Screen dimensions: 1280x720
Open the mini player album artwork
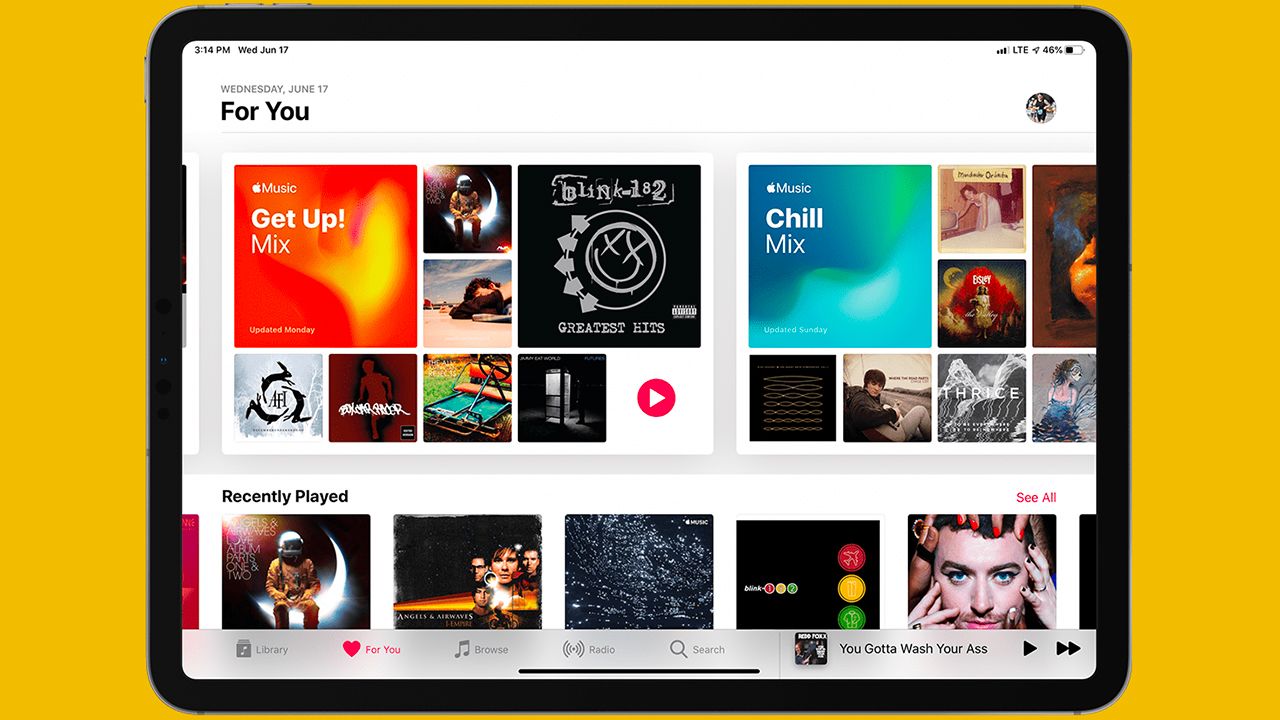[x=811, y=649]
